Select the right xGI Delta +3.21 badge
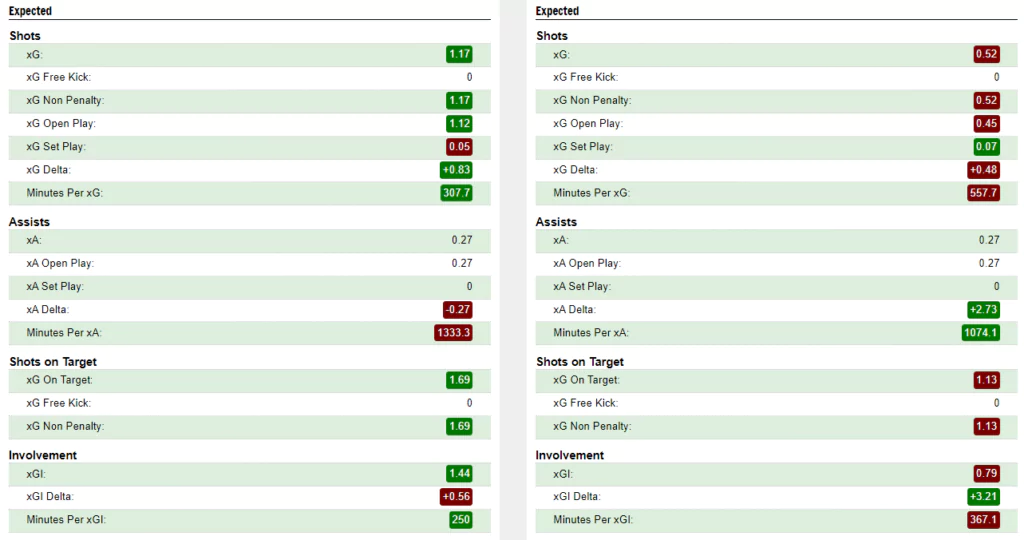1024x540 pixels. click(x=983, y=496)
